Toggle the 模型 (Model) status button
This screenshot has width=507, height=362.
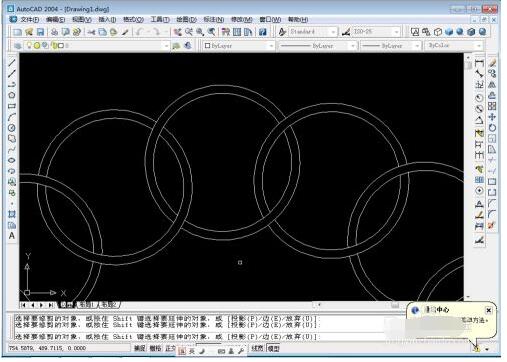[x=274, y=348]
